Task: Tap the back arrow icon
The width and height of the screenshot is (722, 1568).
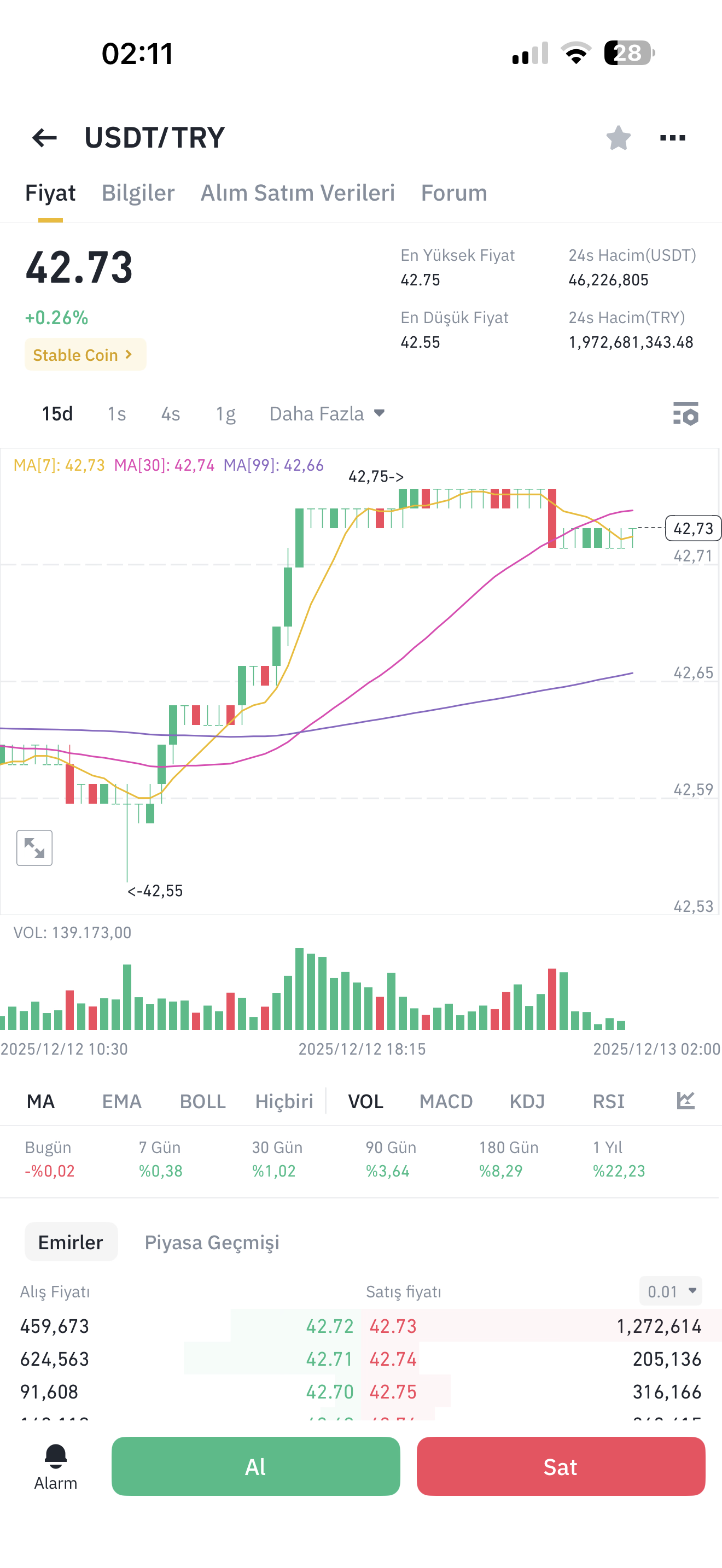Action: pos(44,138)
